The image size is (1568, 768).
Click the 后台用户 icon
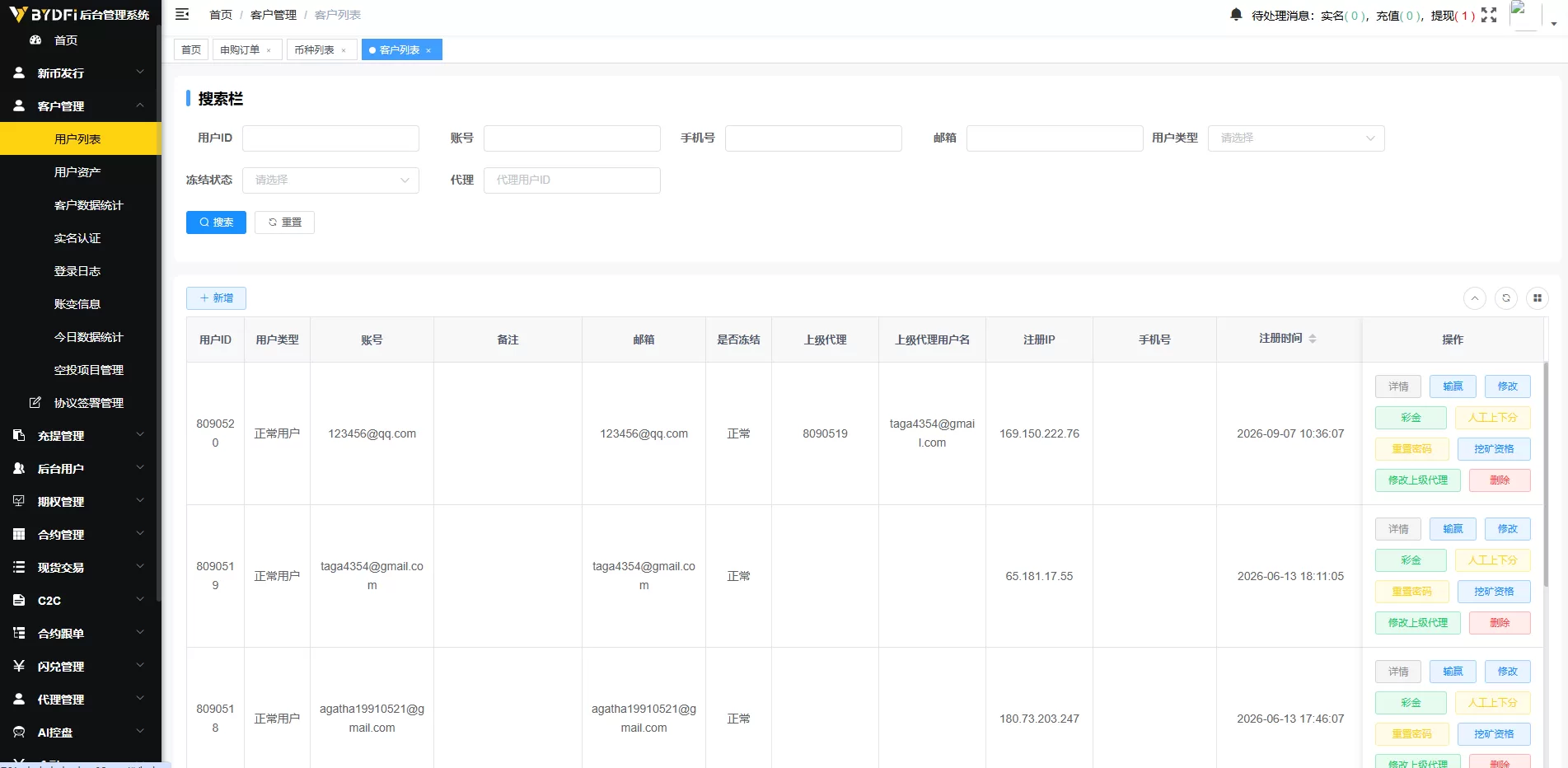[x=19, y=468]
